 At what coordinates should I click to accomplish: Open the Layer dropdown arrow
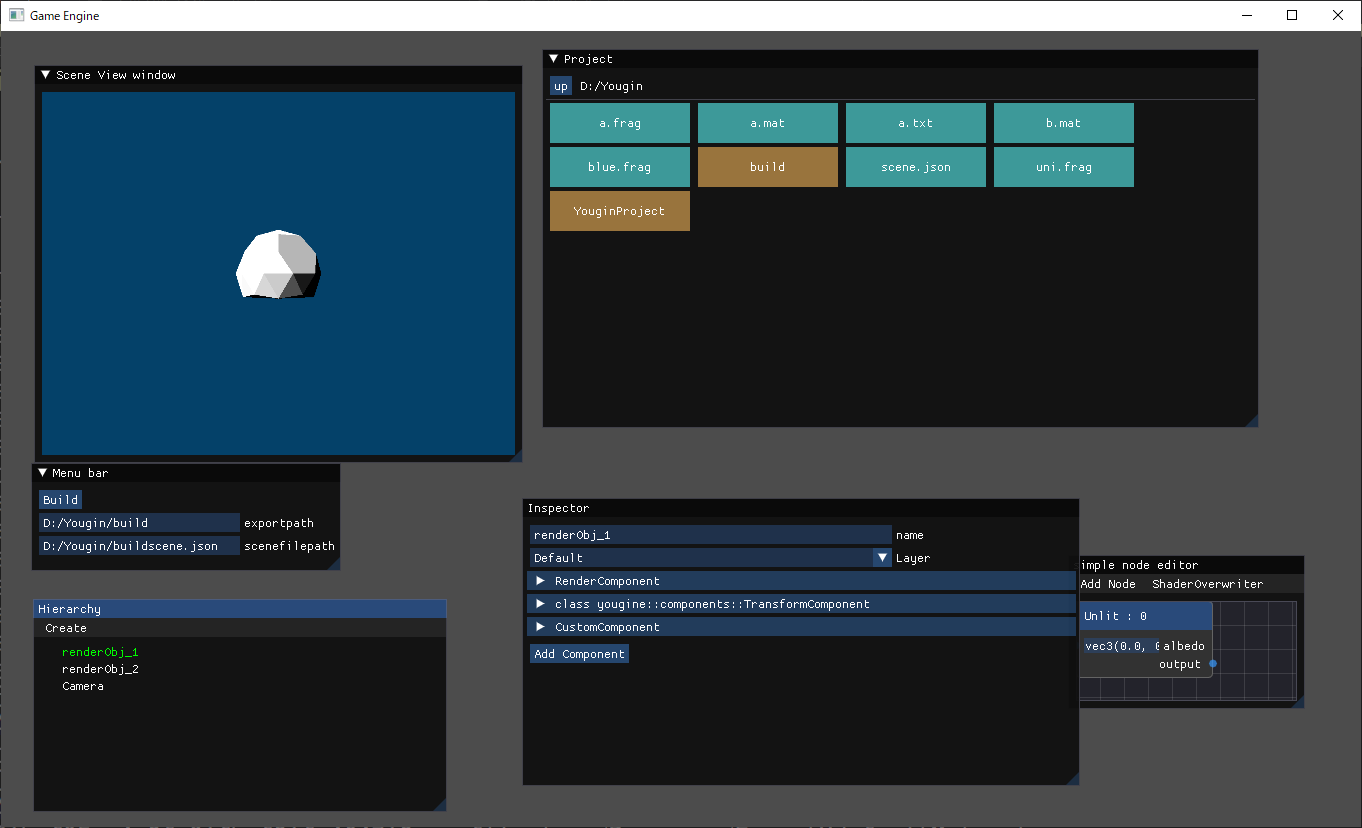pos(882,558)
